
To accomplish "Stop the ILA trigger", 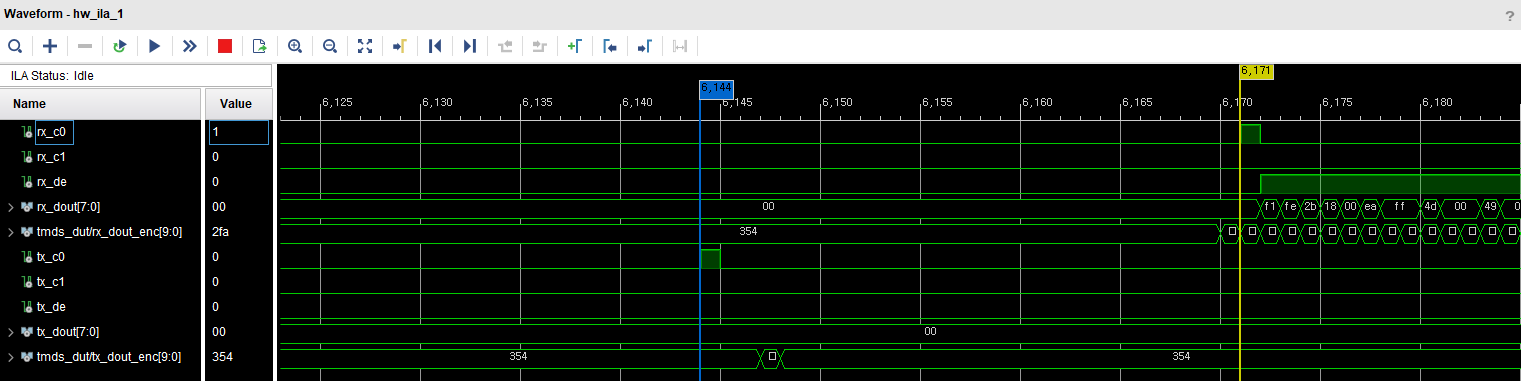I will [x=225, y=46].
